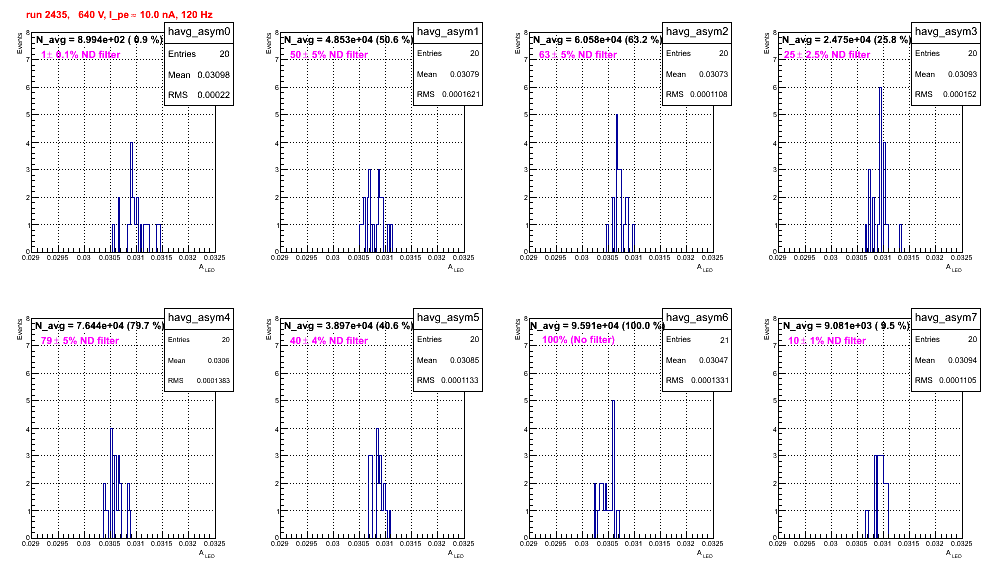Click Mean 0.03079 in havg_asym1 box
Image resolution: width=996 pixels, height=572 pixels.
(x=448, y=74)
